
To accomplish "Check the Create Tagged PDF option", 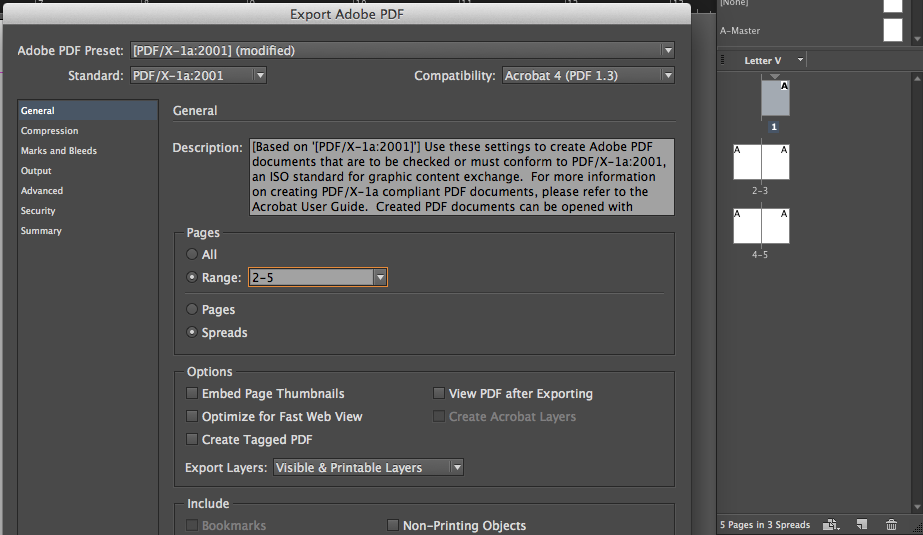I will (192, 439).
